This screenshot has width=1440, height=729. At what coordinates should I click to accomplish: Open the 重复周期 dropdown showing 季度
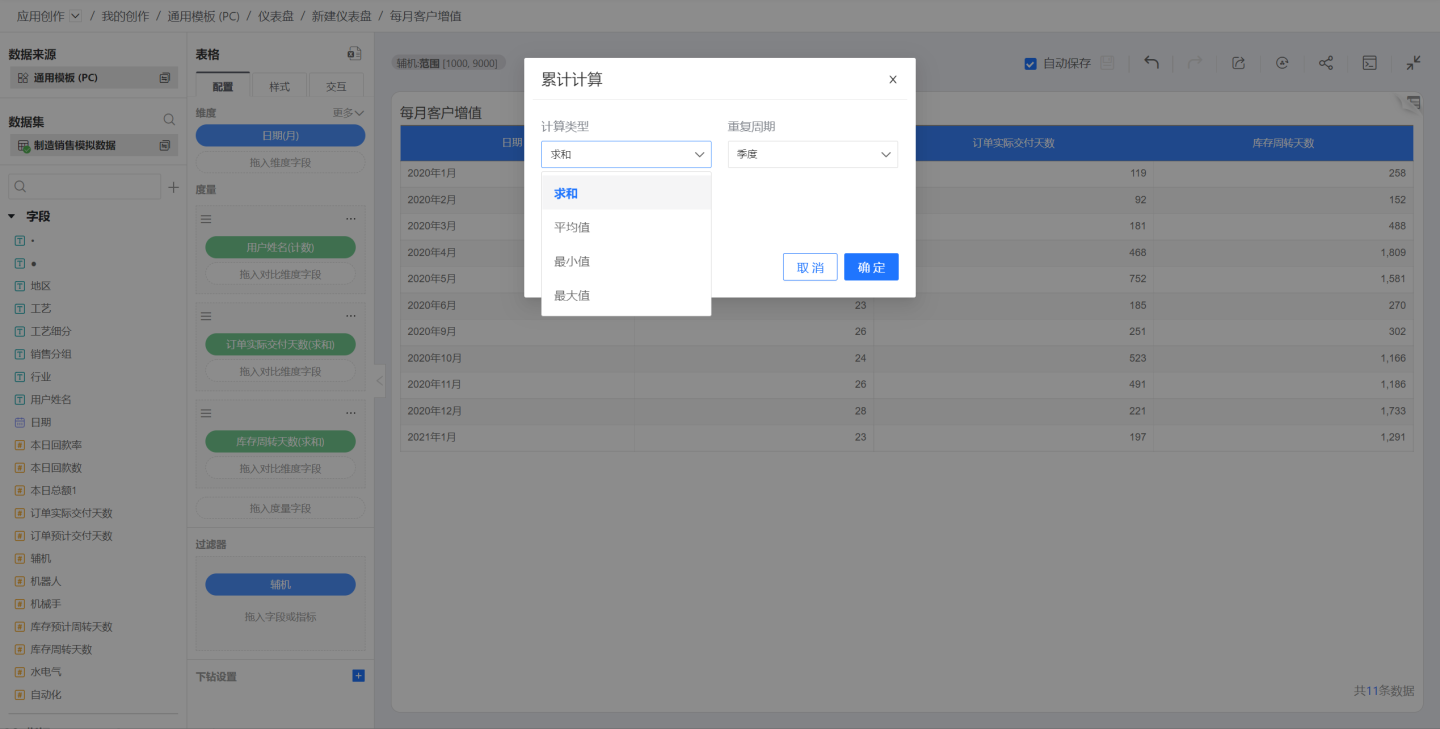812,154
